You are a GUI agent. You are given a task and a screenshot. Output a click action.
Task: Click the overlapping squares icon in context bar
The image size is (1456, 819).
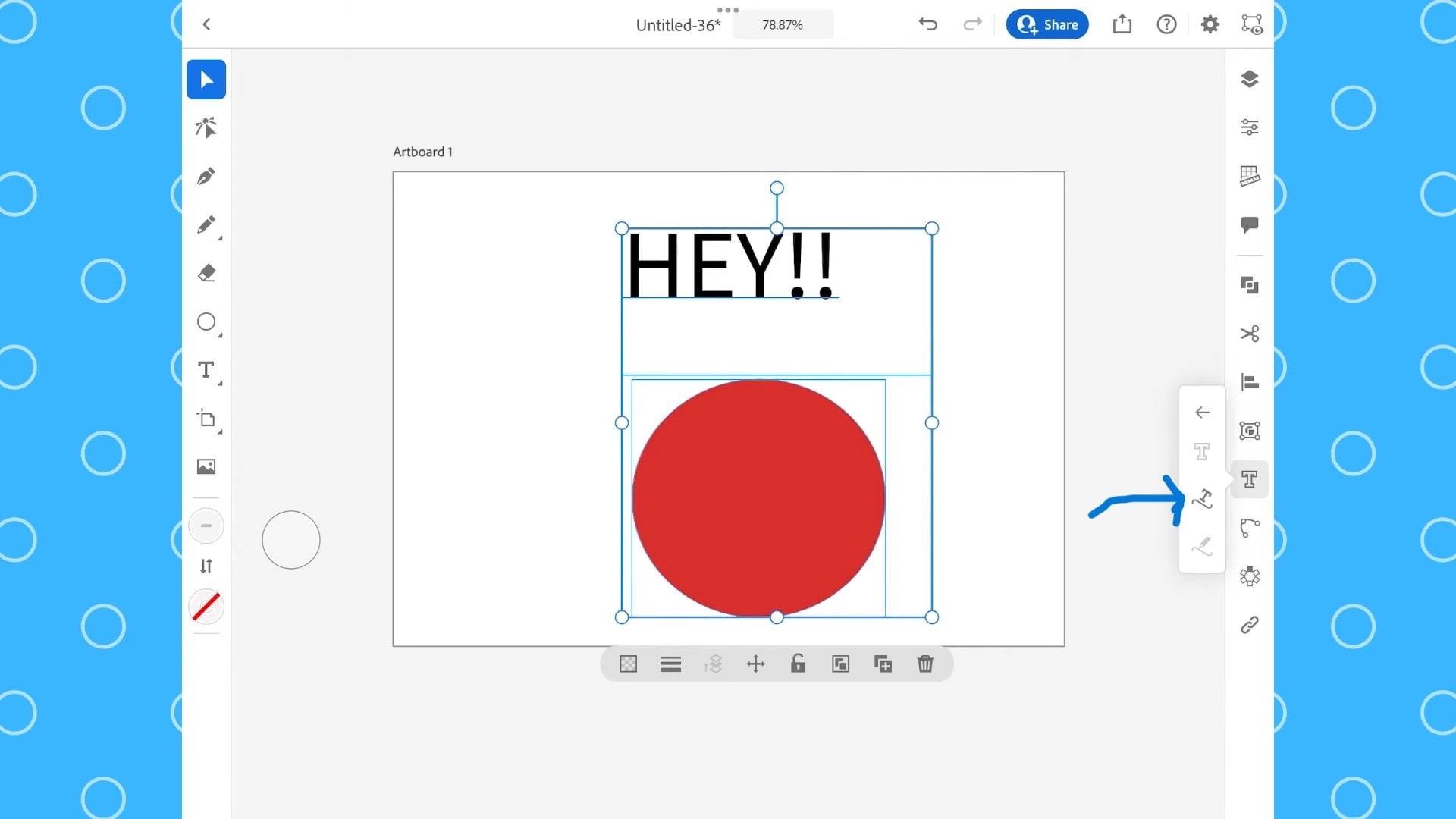[841, 664]
